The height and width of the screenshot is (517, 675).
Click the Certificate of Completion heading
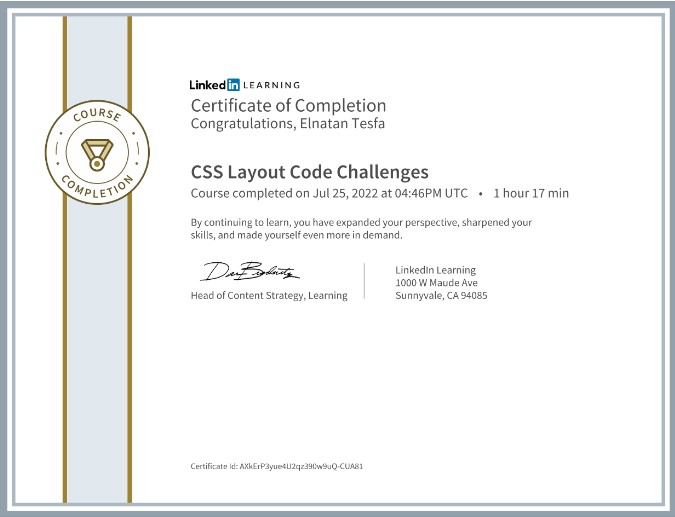coord(288,105)
